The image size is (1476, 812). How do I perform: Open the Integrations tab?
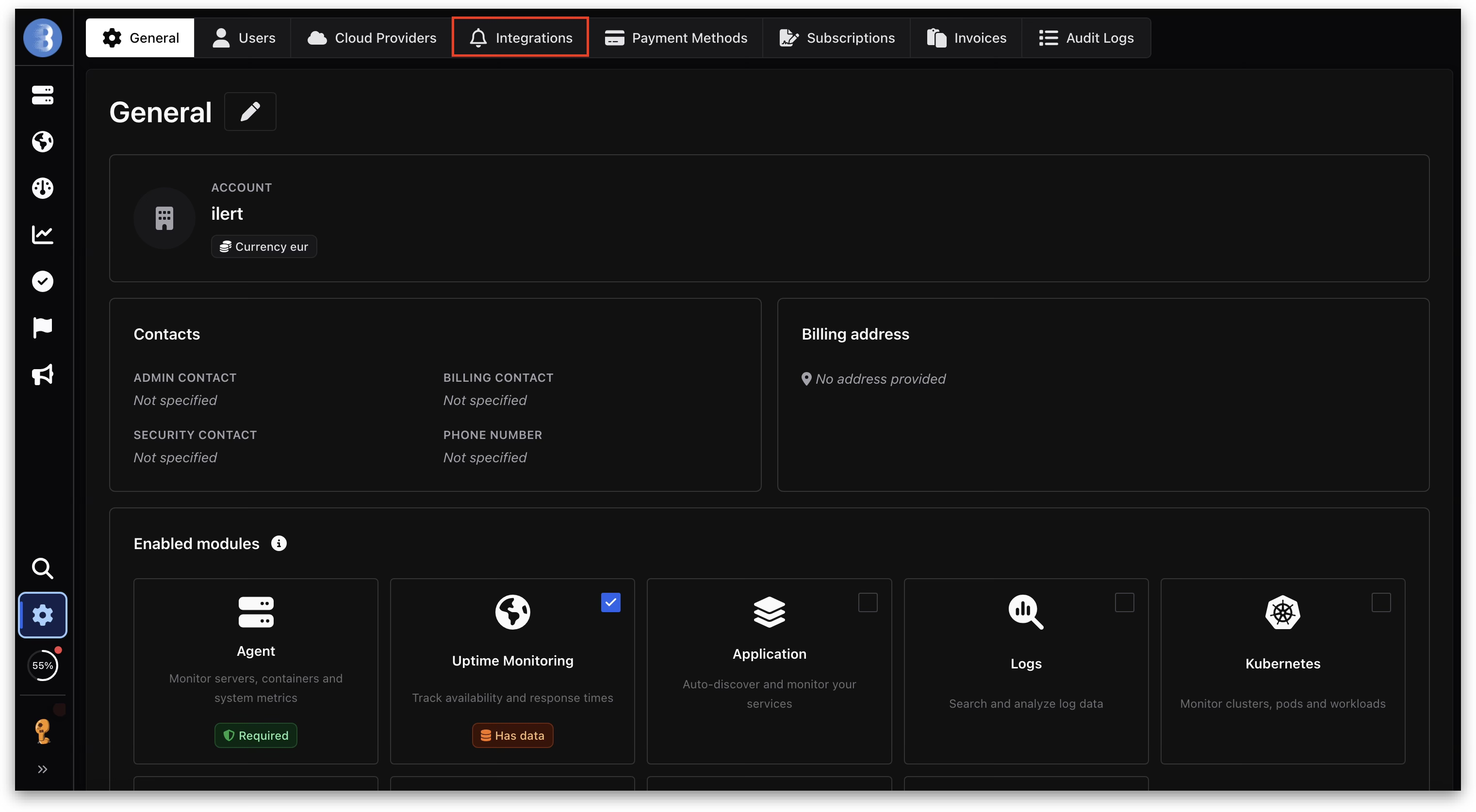click(520, 38)
